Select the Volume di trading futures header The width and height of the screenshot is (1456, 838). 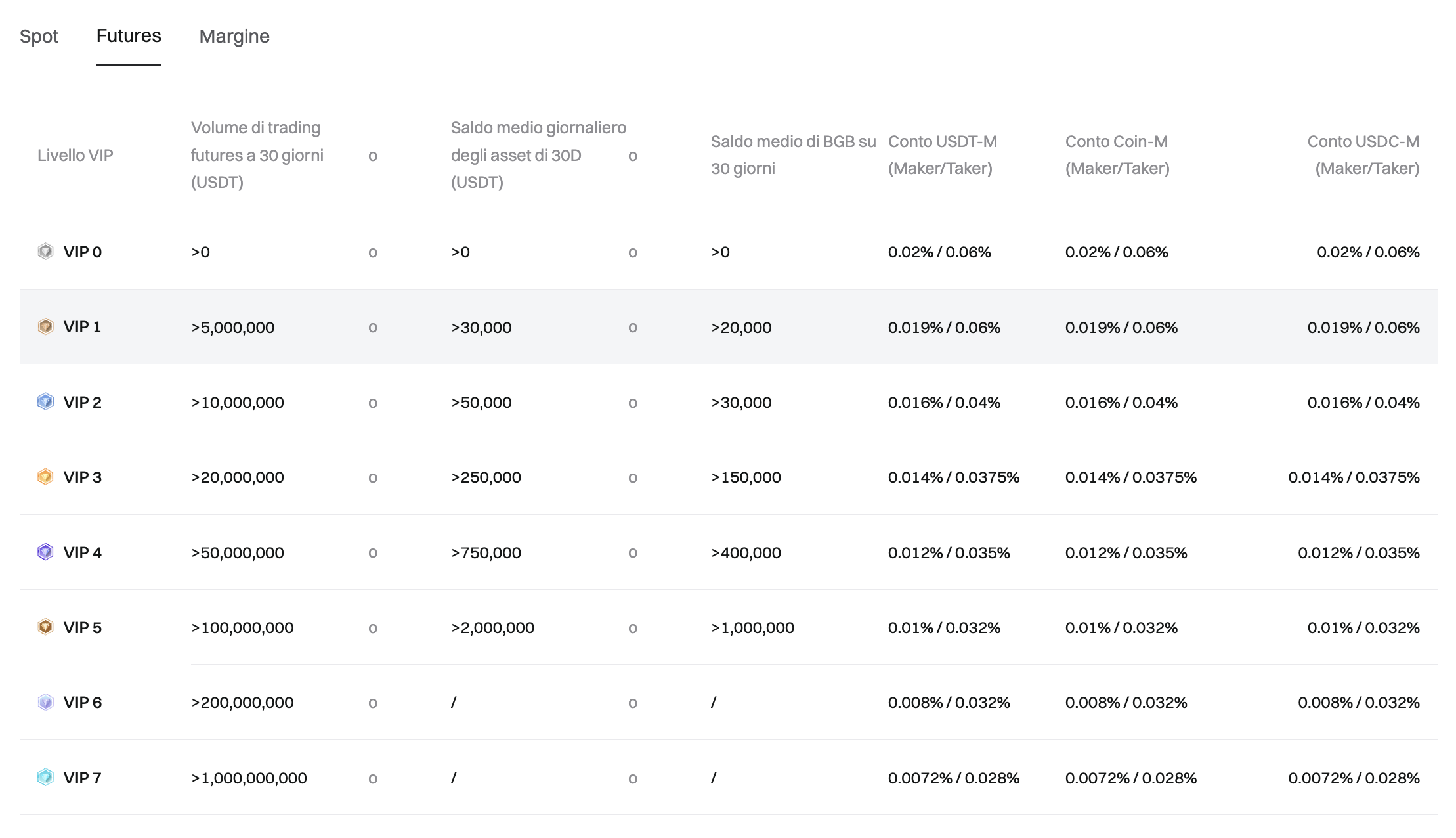tap(257, 155)
